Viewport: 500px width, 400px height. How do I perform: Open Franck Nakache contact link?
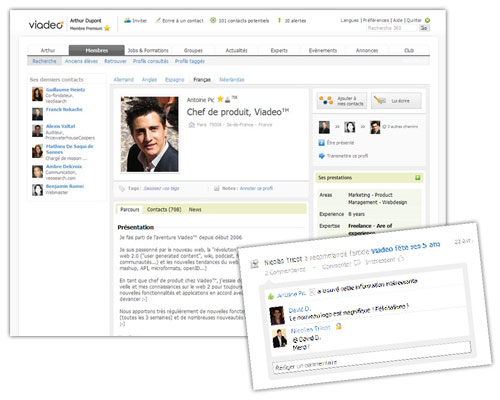coord(64,109)
